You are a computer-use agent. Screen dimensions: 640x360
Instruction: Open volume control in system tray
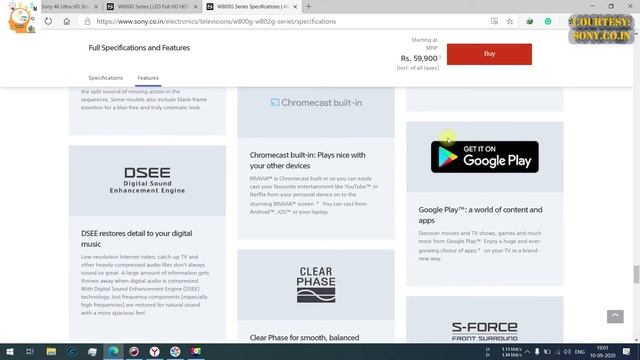coord(567,351)
